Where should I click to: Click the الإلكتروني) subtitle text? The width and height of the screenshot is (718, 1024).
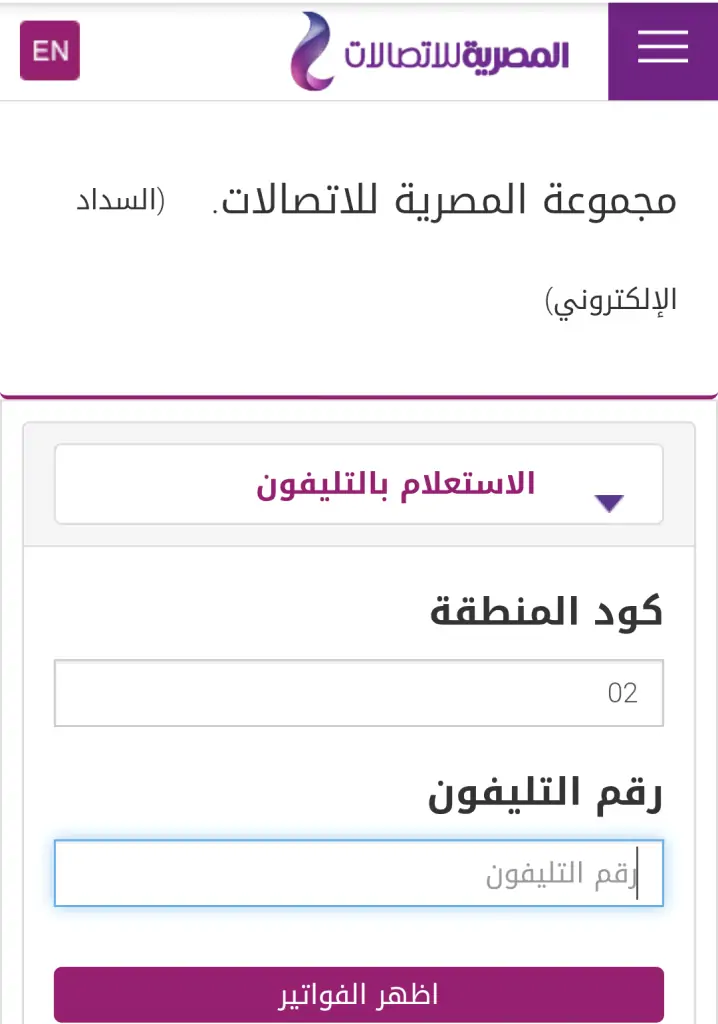coord(611,301)
